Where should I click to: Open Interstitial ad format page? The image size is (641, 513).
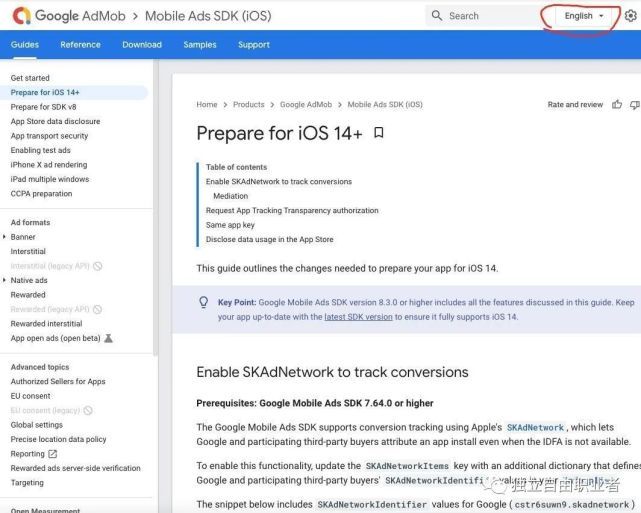tap(28, 251)
